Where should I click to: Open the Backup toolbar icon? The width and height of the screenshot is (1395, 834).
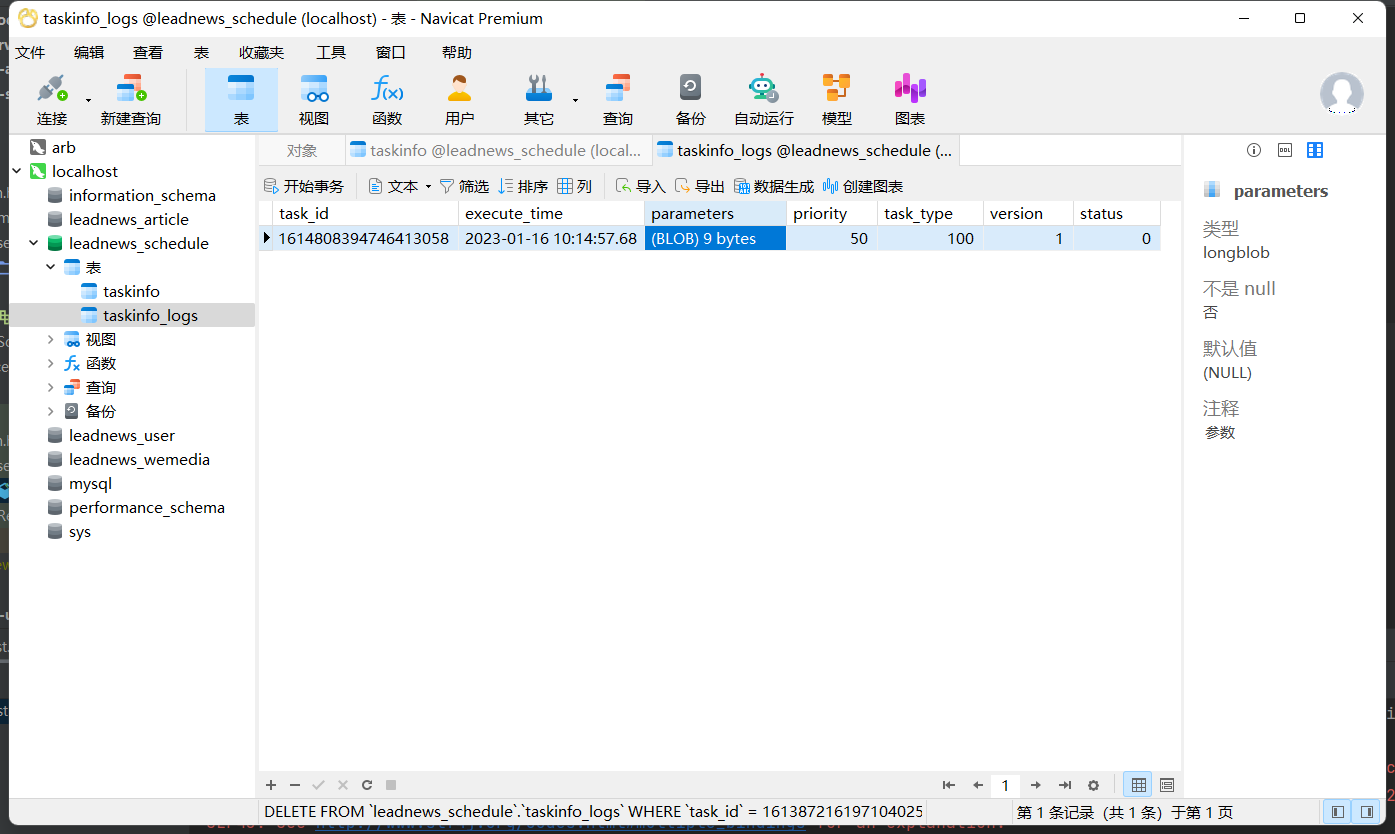pos(690,99)
